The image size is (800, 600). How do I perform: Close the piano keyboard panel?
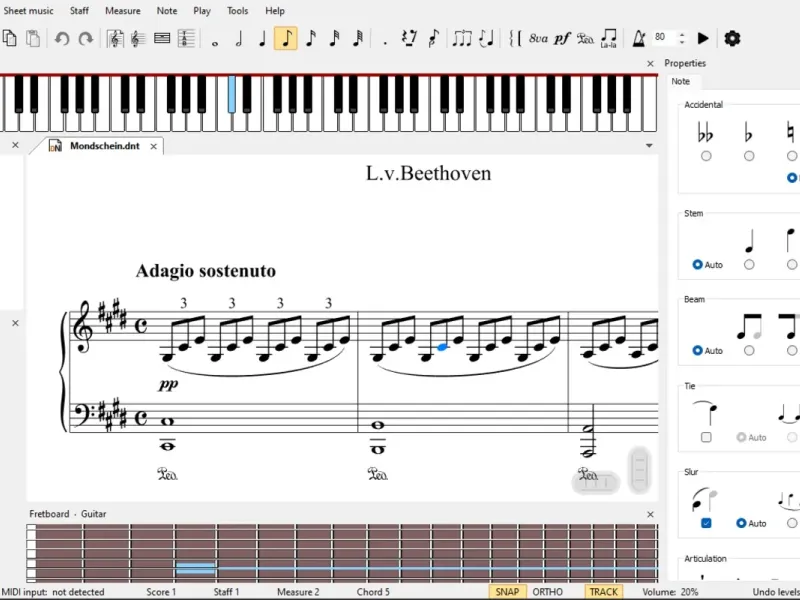[x=650, y=64]
